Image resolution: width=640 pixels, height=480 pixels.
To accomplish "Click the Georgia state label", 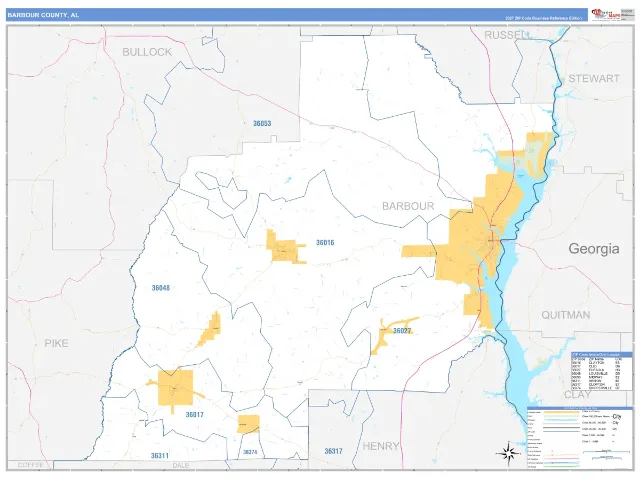I will click(x=594, y=249).
